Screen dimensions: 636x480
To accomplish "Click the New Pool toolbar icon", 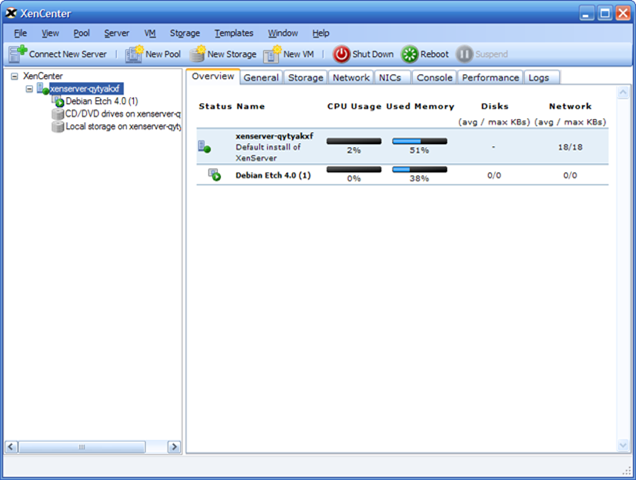I will tap(134, 54).
